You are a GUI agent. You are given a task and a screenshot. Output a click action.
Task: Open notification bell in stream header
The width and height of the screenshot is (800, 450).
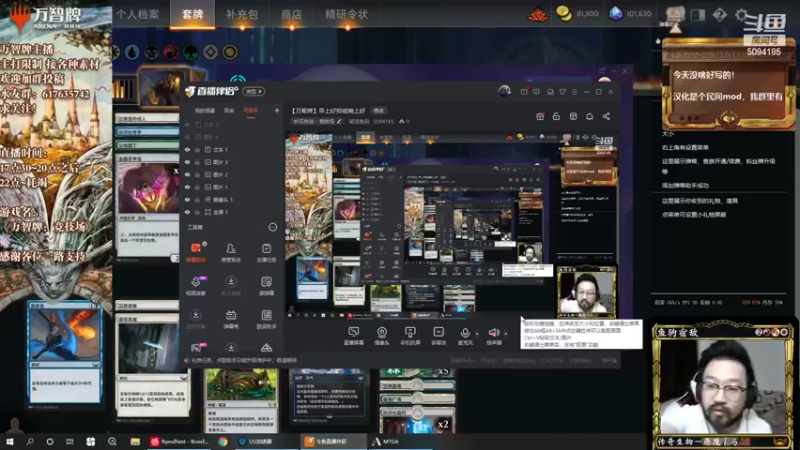click(x=589, y=116)
